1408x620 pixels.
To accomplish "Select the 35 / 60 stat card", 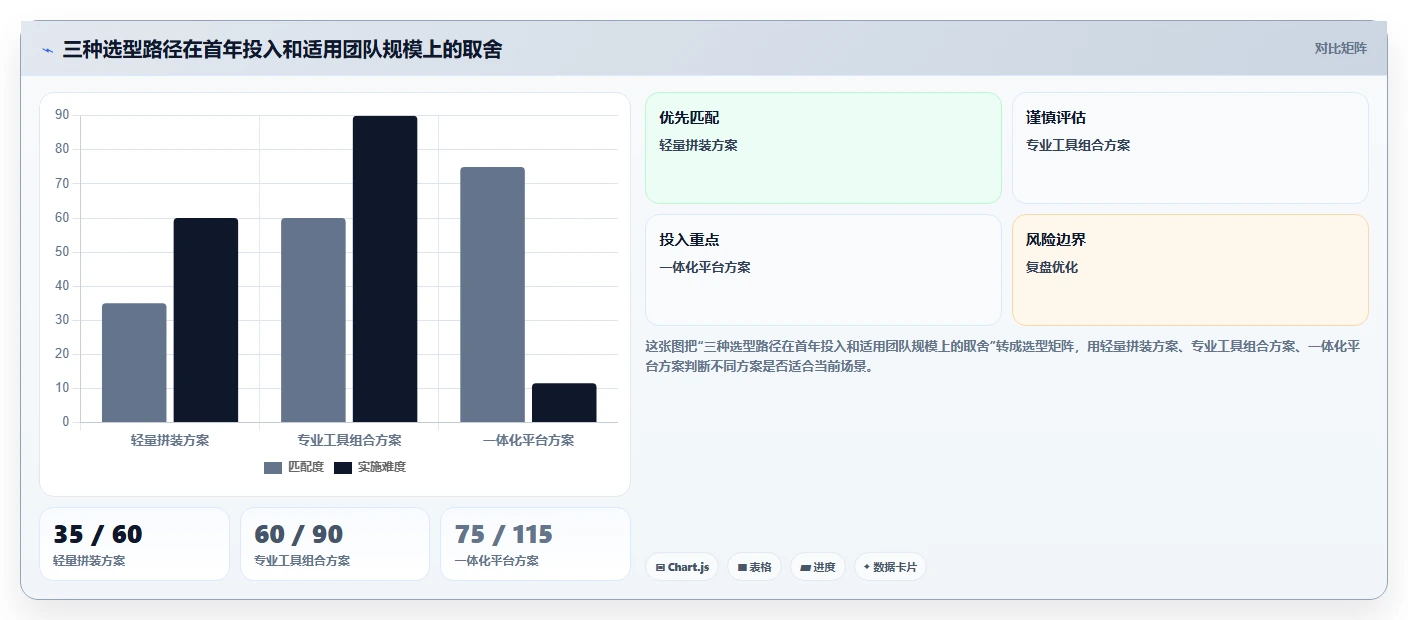I will coord(134,544).
